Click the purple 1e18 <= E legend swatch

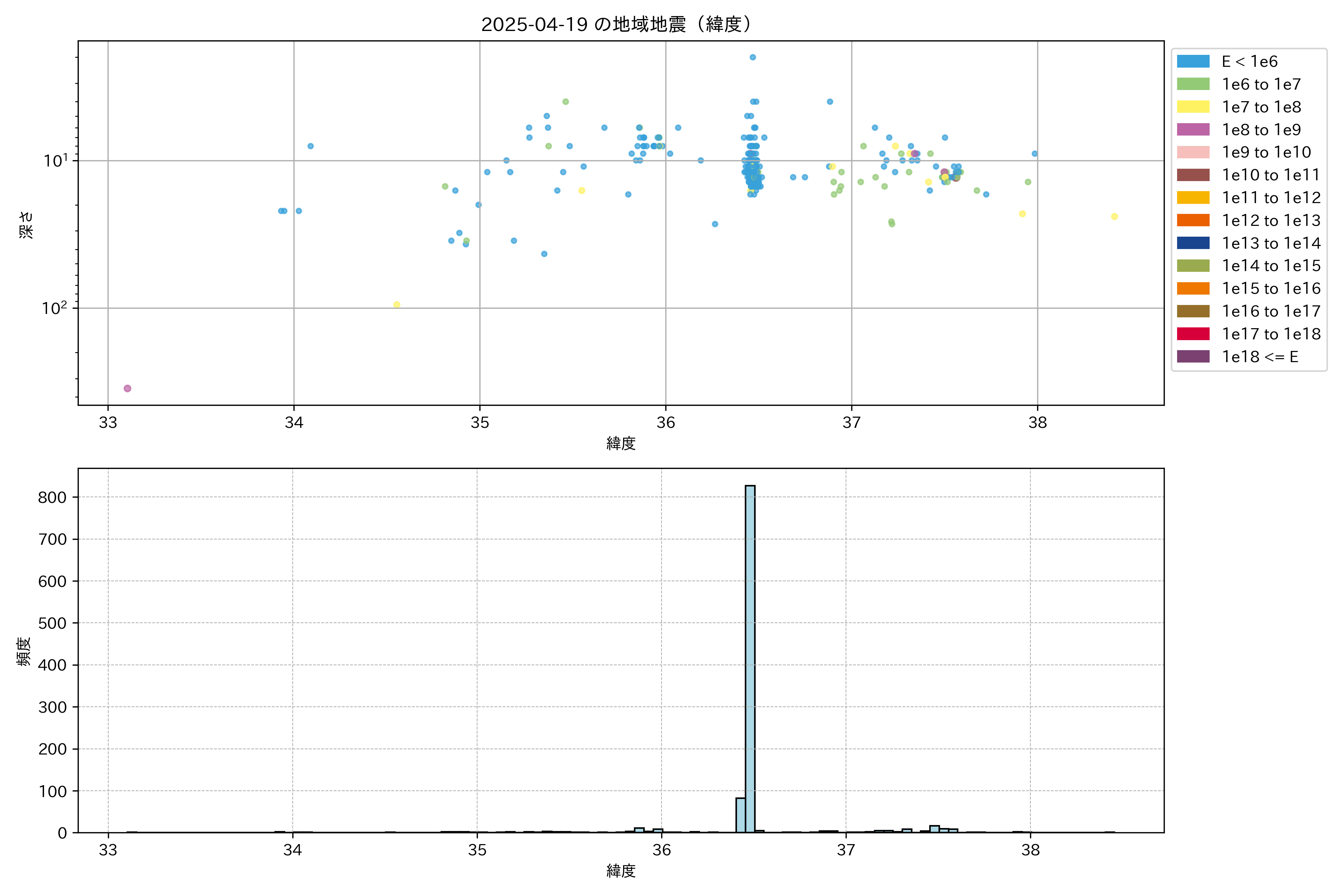pyautogui.click(x=1192, y=357)
